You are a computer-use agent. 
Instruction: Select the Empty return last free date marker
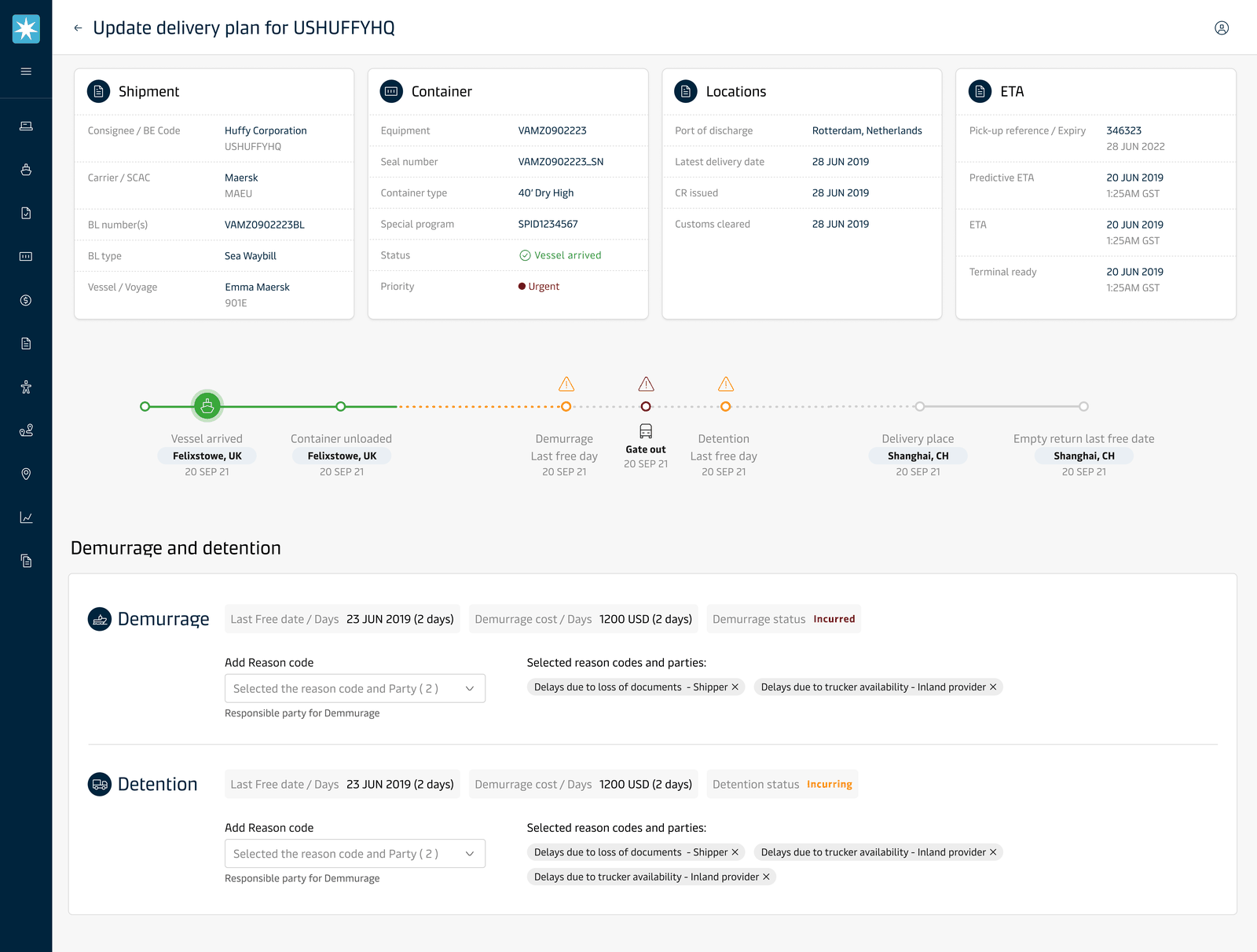click(1083, 406)
